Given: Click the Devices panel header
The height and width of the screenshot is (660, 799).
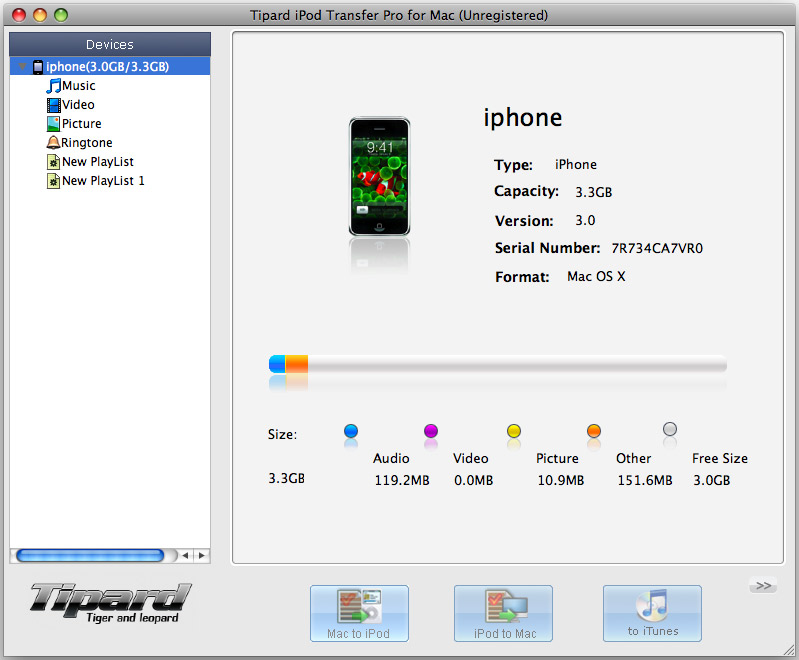Looking at the screenshot, I should (x=110, y=44).
